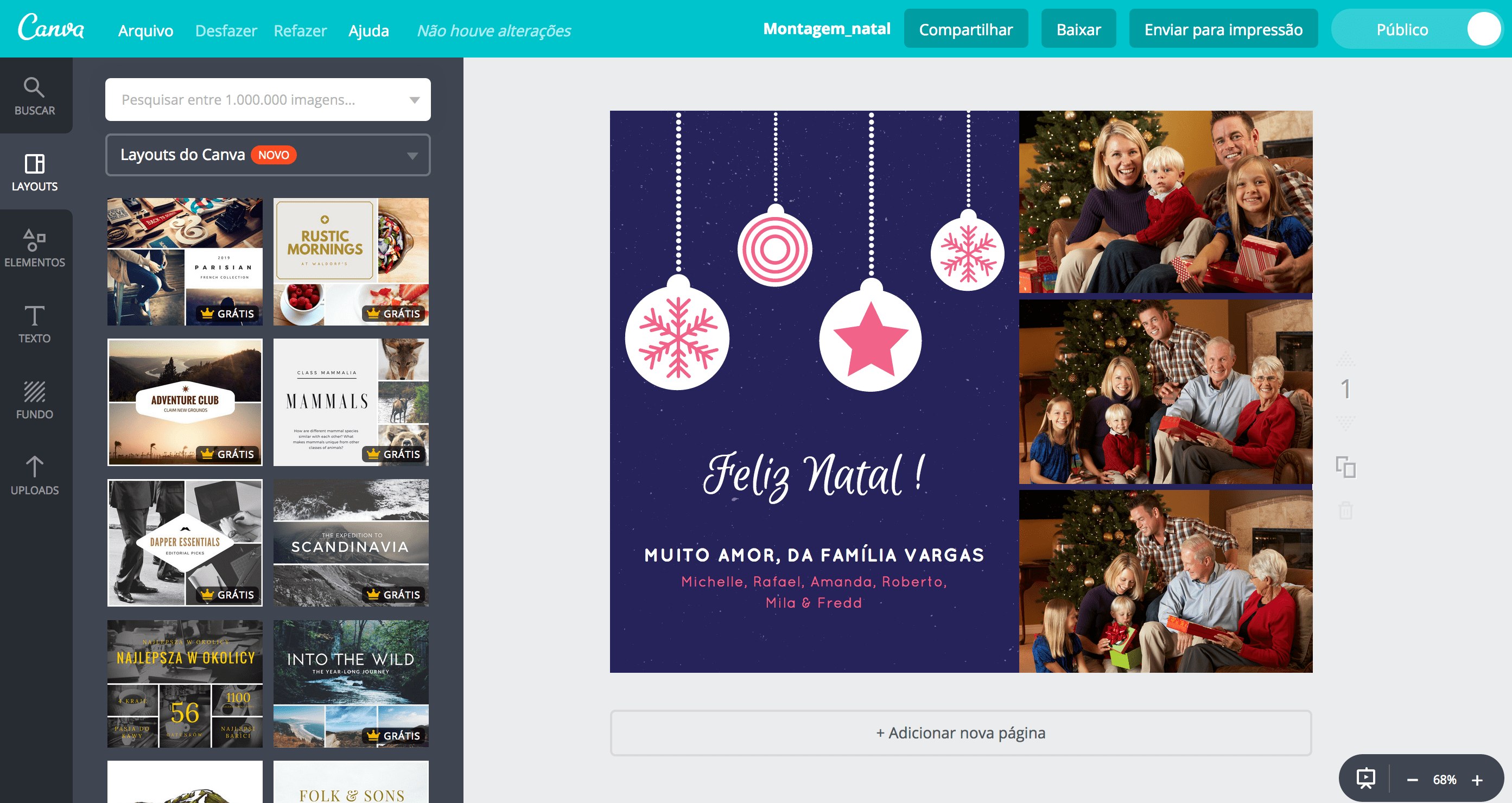Select the middle family photo on canvas
This screenshot has width=1512, height=803.
(1166, 392)
